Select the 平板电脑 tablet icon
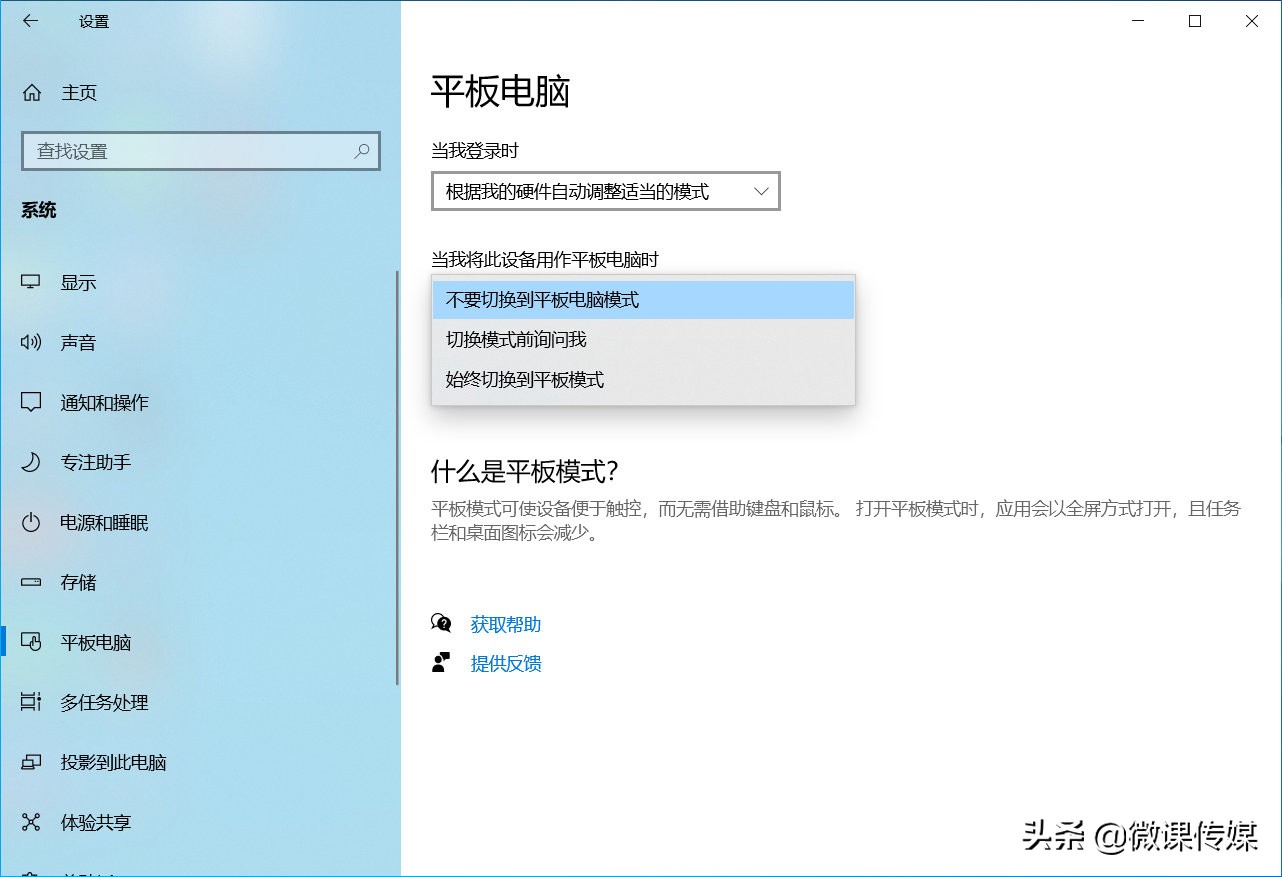This screenshot has height=877, width=1282. tap(31, 642)
